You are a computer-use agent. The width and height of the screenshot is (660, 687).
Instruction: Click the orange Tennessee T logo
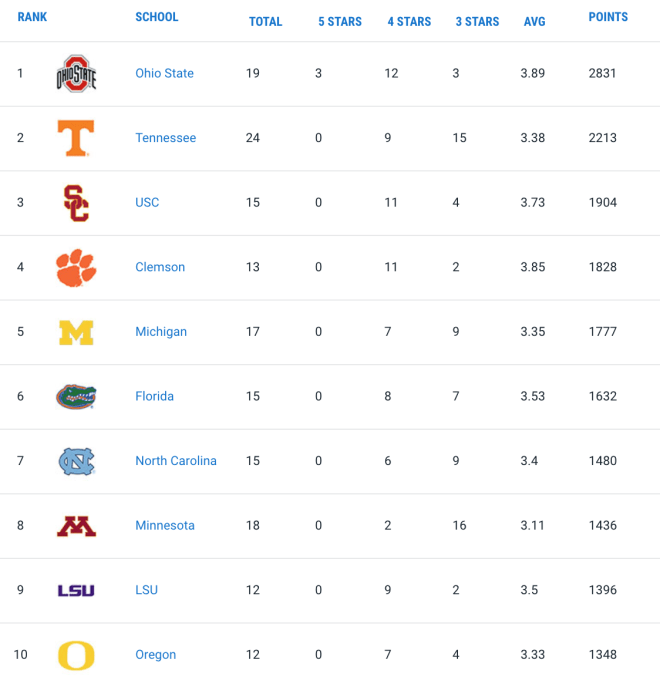[76, 138]
